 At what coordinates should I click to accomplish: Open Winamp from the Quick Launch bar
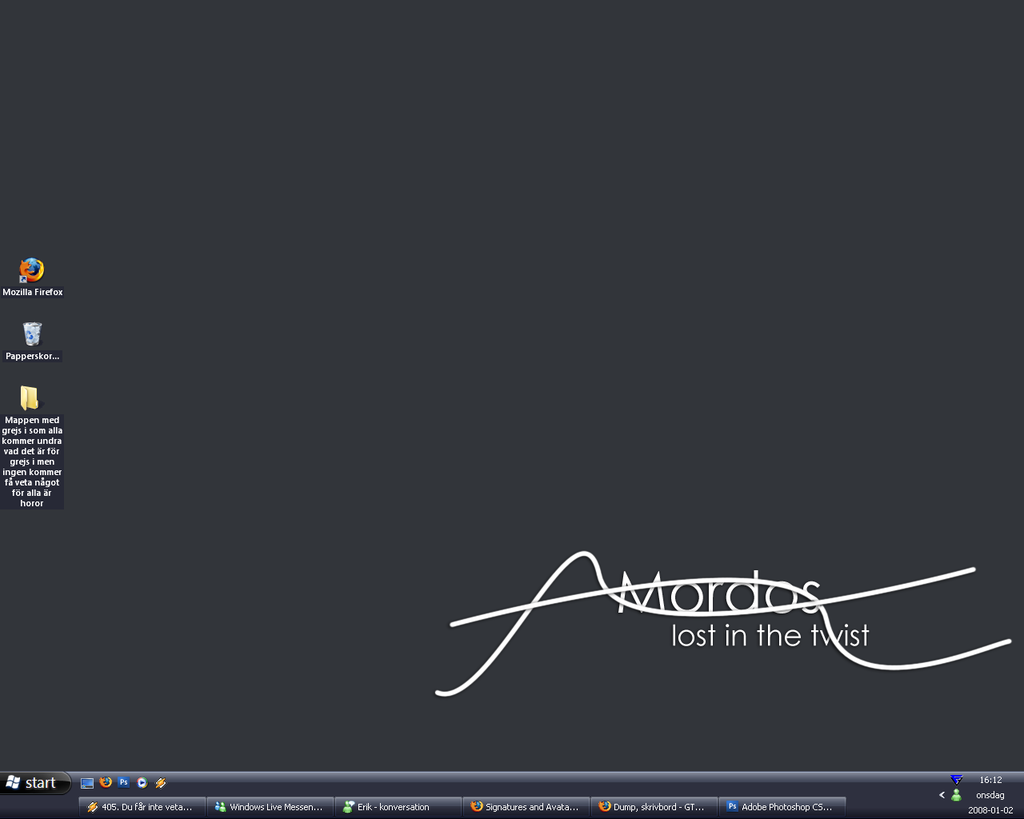(160, 783)
